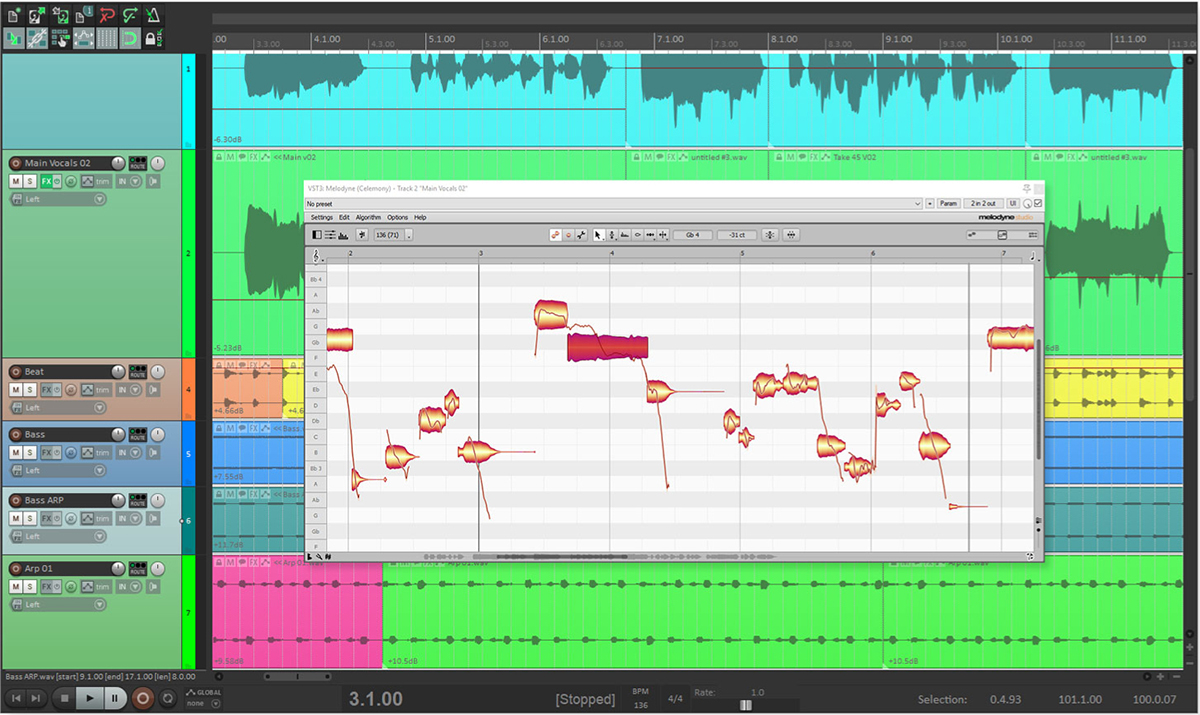Viewport: 1200px width, 715px height.
Task: Select the Melodyne pitch tool
Action: coord(612,235)
